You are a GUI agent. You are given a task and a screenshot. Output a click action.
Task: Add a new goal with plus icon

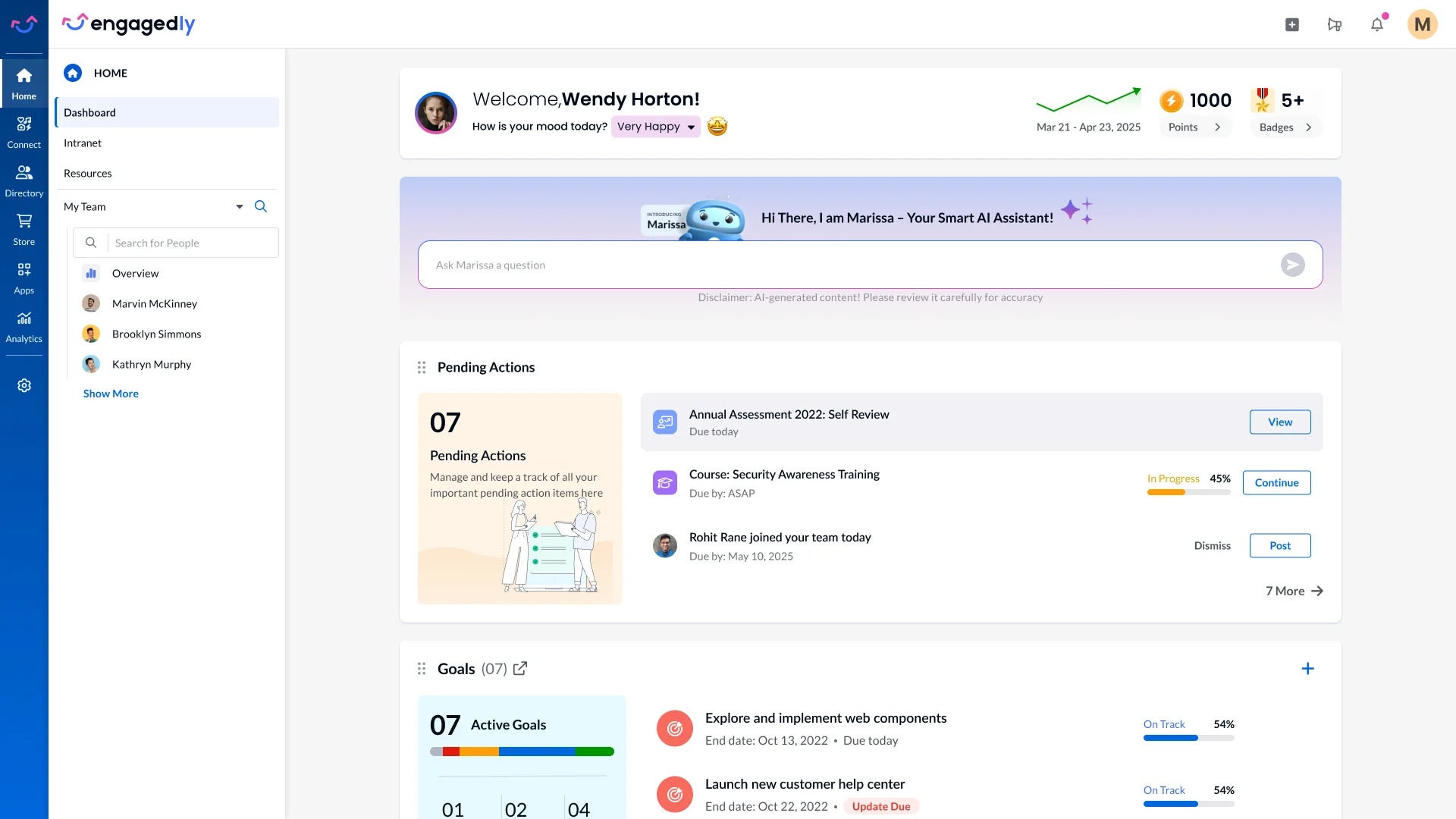click(1307, 668)
